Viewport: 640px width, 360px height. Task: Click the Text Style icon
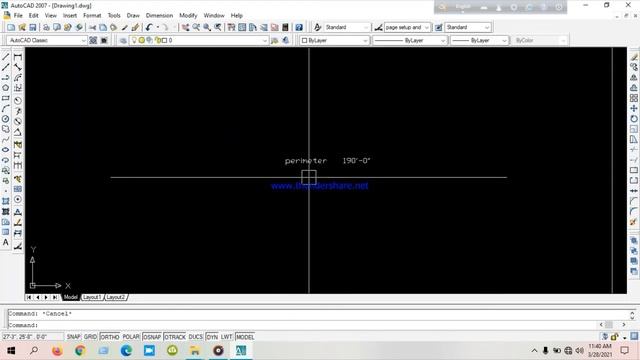(x=318, y=27)
